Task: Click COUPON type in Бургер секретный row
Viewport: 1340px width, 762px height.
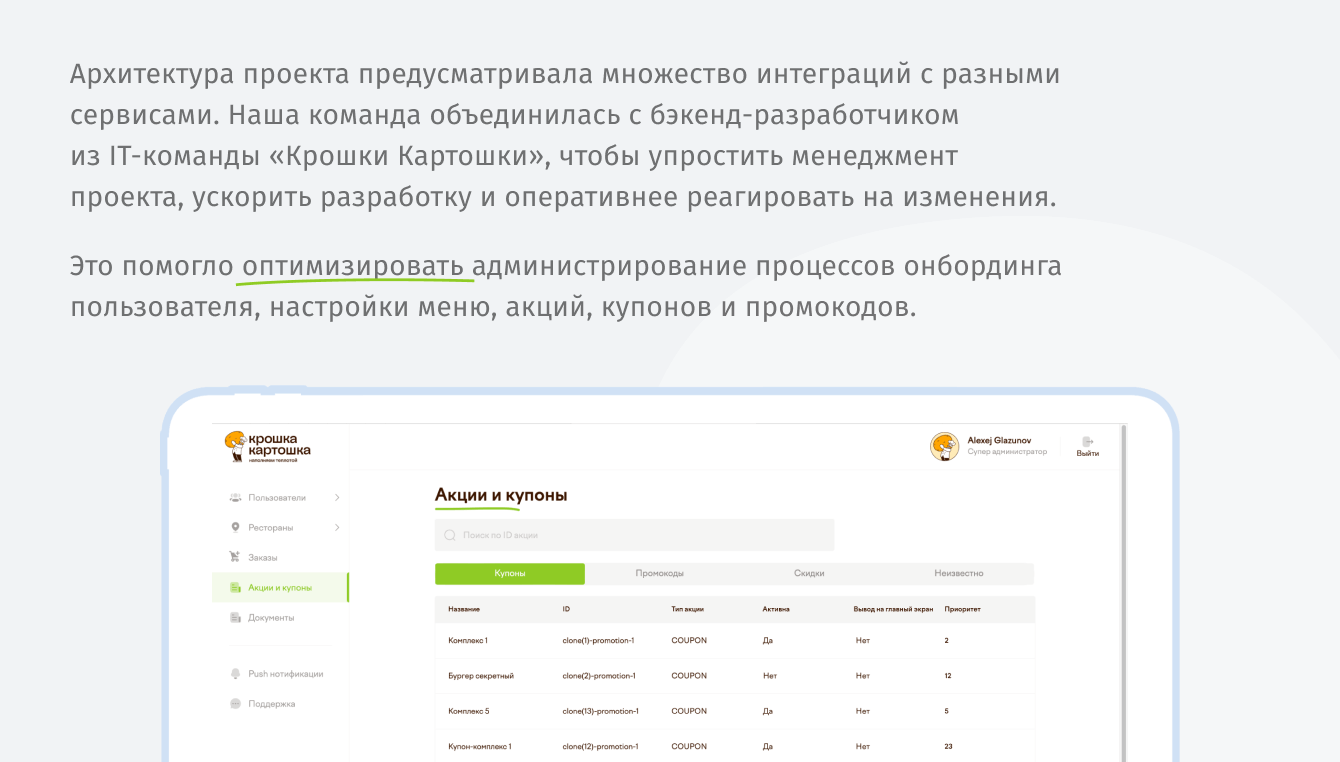Action: [689, 676]
